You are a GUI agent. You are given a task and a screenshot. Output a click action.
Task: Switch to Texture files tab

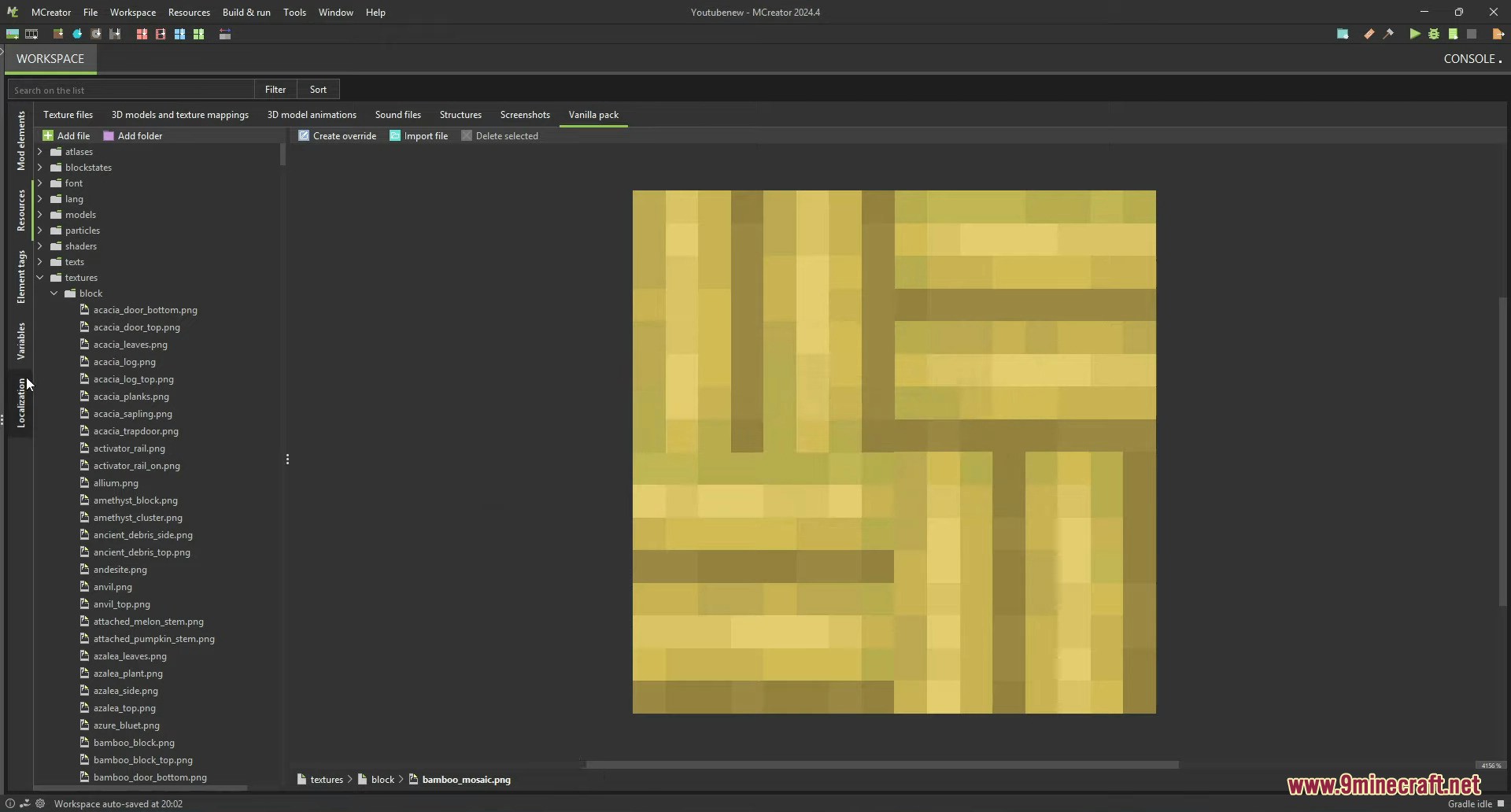[x=68, y=114]
